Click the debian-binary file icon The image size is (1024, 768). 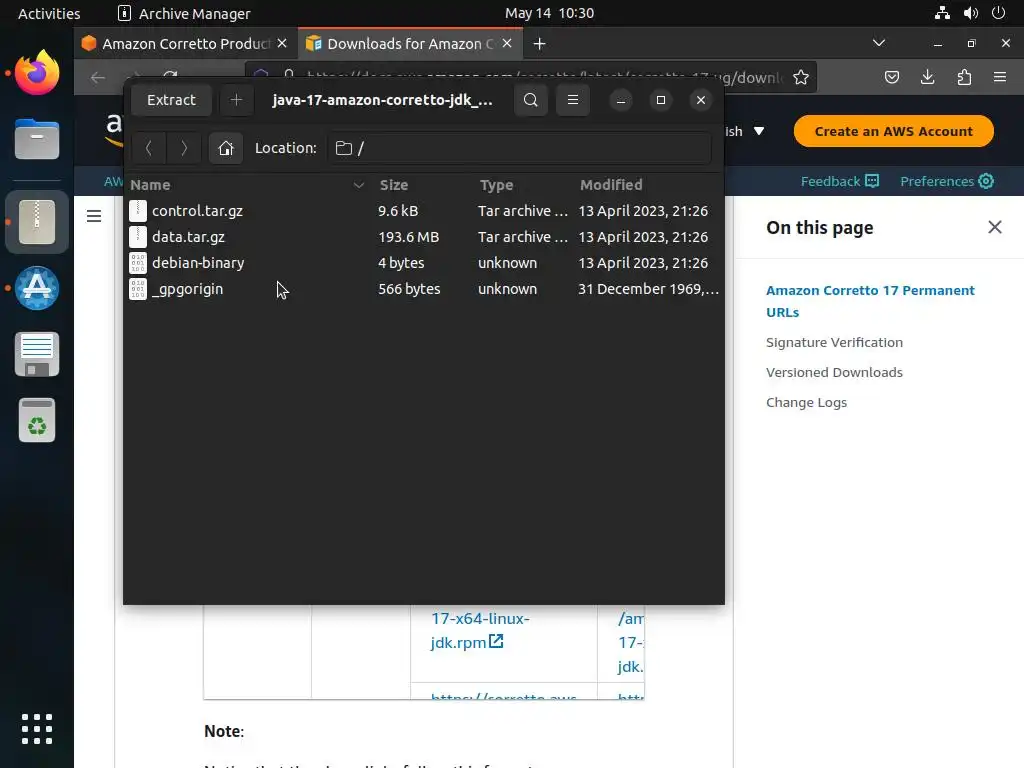click(x=138, y=263)
